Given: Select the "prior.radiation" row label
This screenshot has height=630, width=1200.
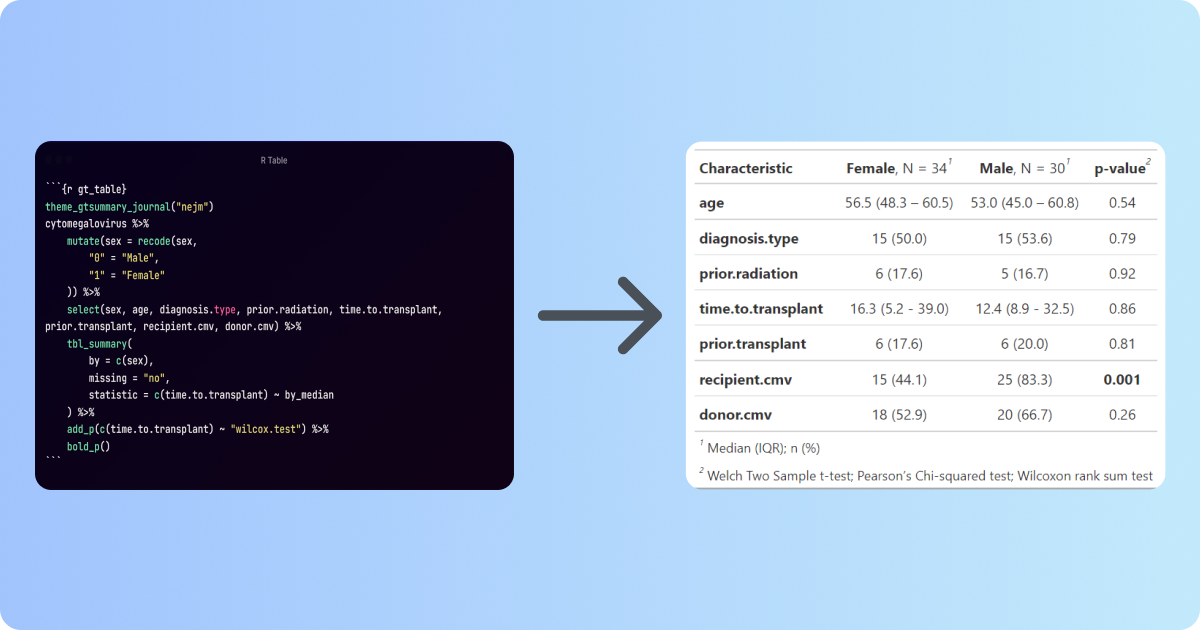Looking at the screenshot, I should (749, 274).
